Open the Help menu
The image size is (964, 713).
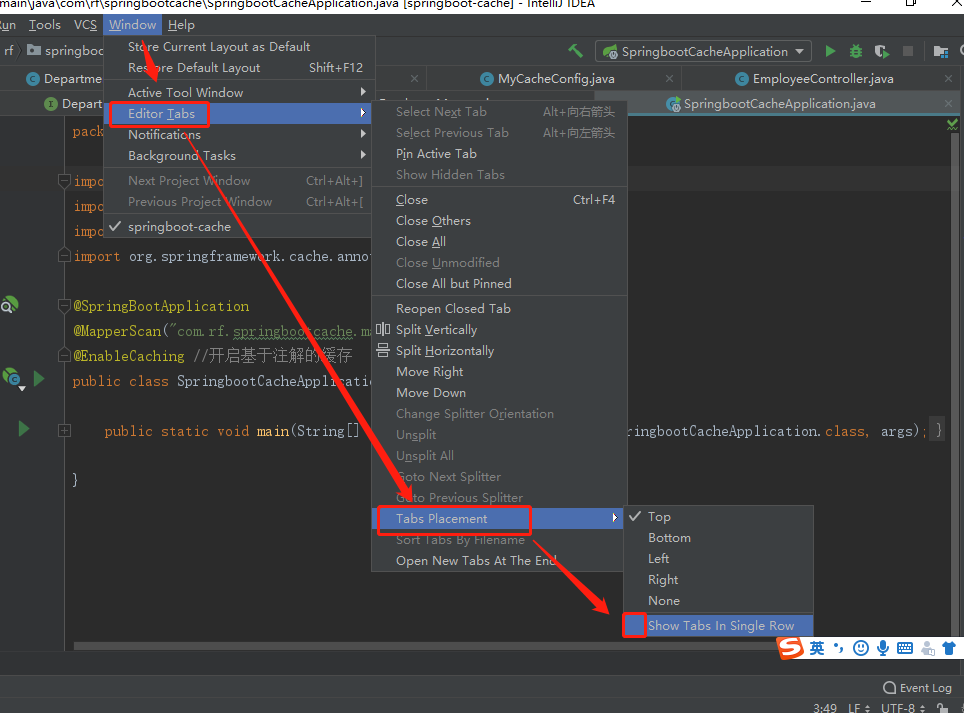coord(181,25)
